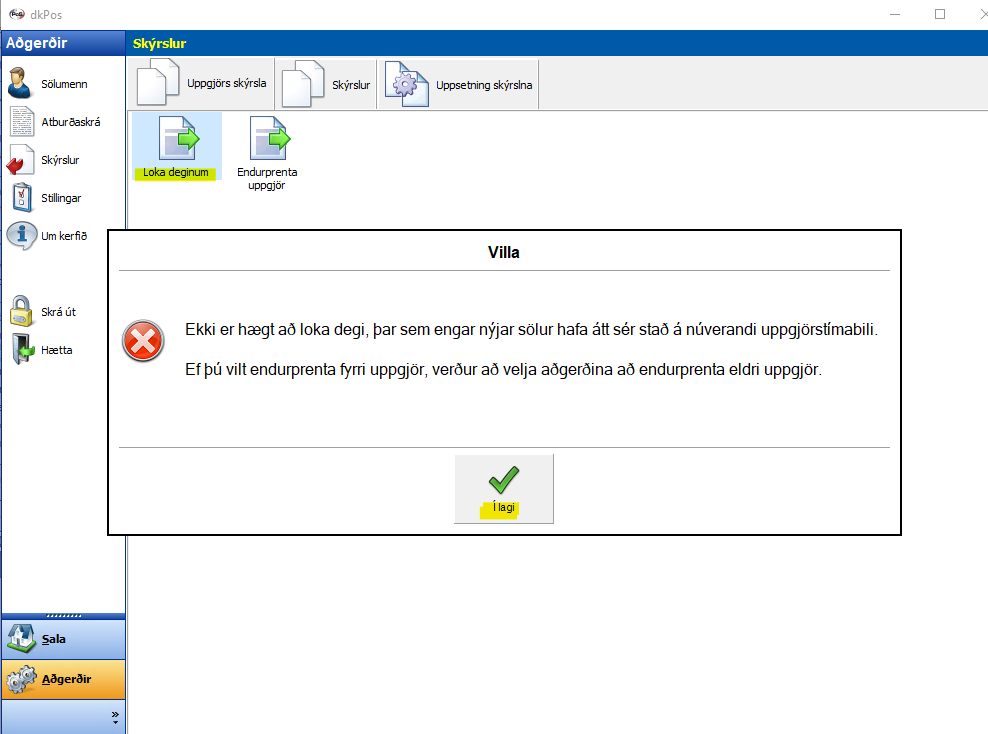Maximize the dkPos window
The image size is (988, 734).
point(939,14)
